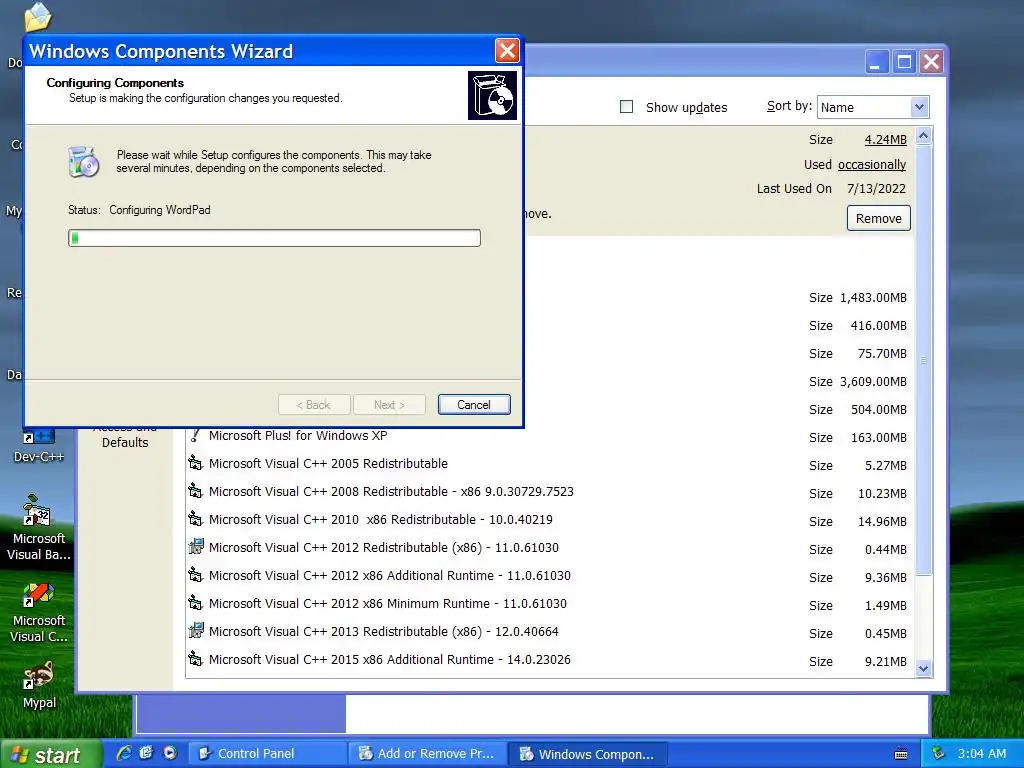Screen dimensions: 1024x768
Task: Switch to Control Panel taskbar button
Action: [267, 754]
